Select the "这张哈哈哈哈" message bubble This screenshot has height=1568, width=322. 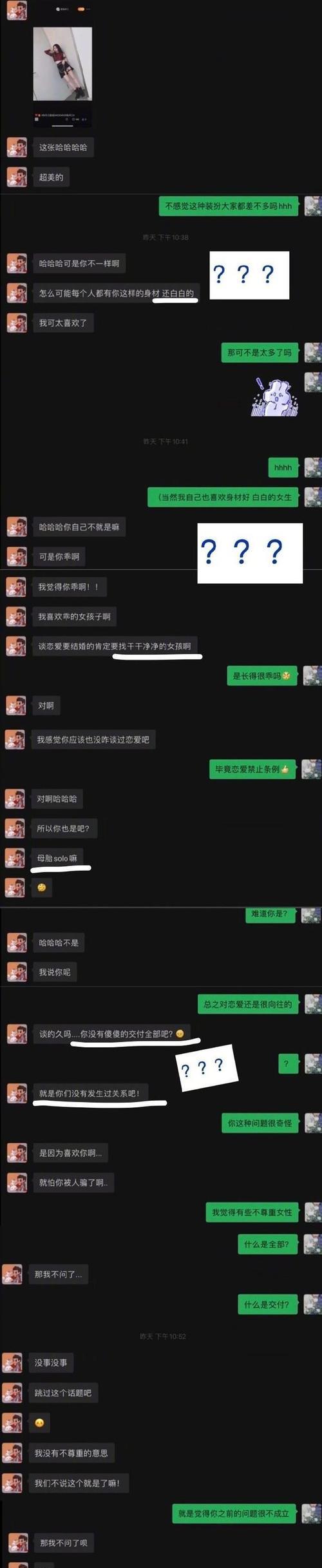pyautogui.click(x=63, y=147)
